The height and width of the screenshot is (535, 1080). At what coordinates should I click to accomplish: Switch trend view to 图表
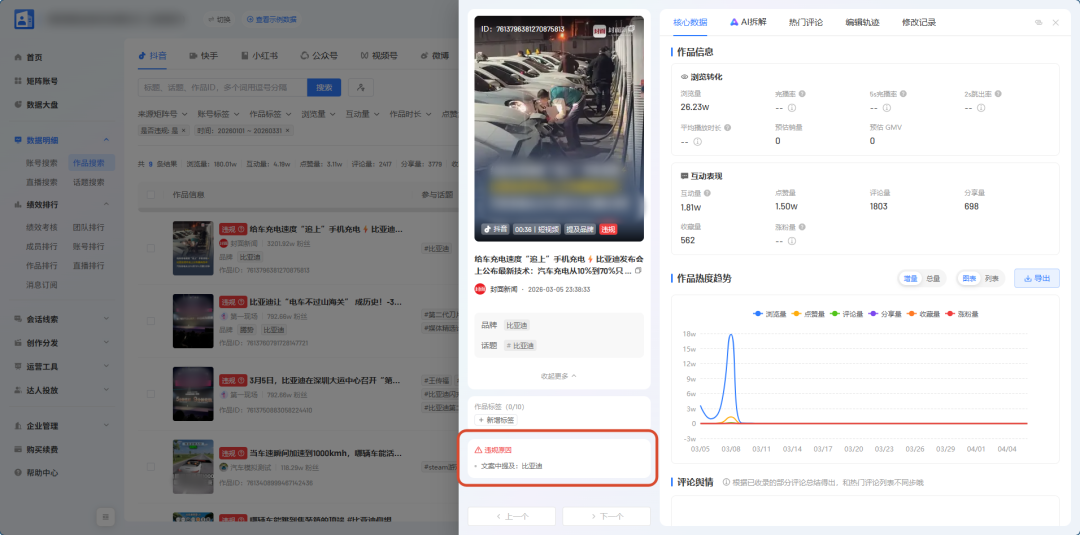(x=969, y=278)
